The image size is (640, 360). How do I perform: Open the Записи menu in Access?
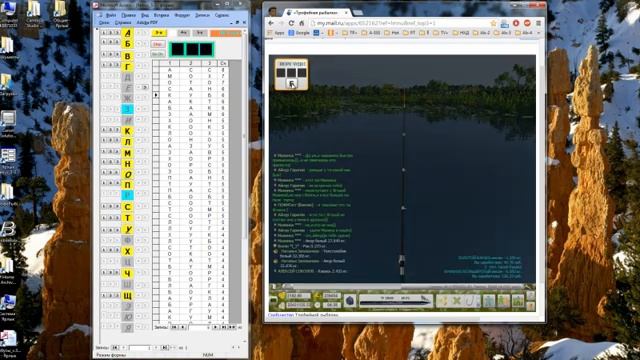pos(202,15)
